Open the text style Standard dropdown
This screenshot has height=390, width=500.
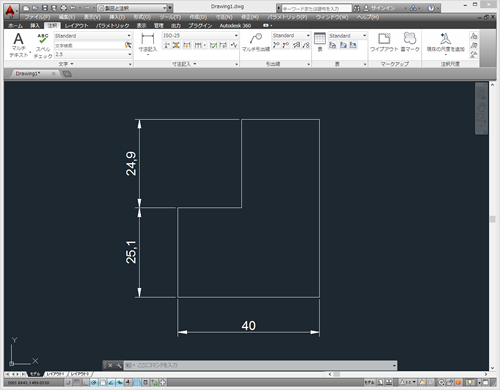pyautogui.click(x=93, y=36)
